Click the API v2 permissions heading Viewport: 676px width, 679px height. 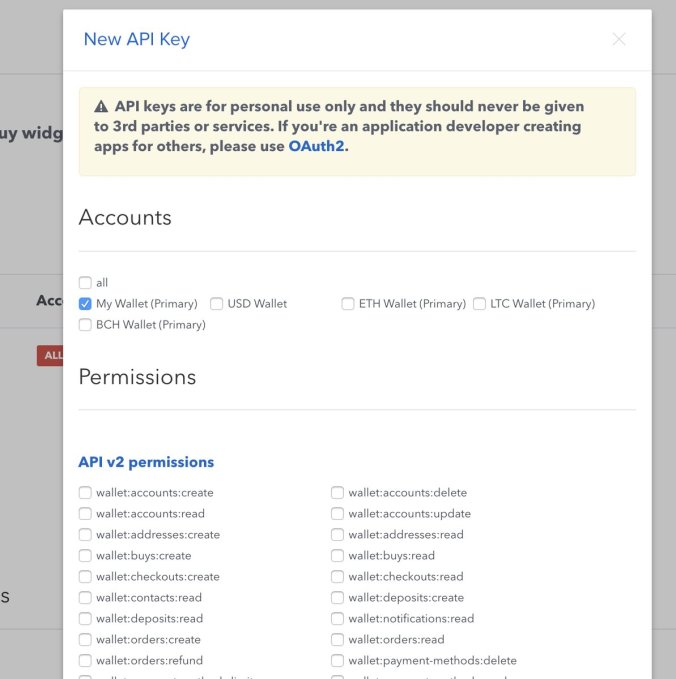click(146, 462)
